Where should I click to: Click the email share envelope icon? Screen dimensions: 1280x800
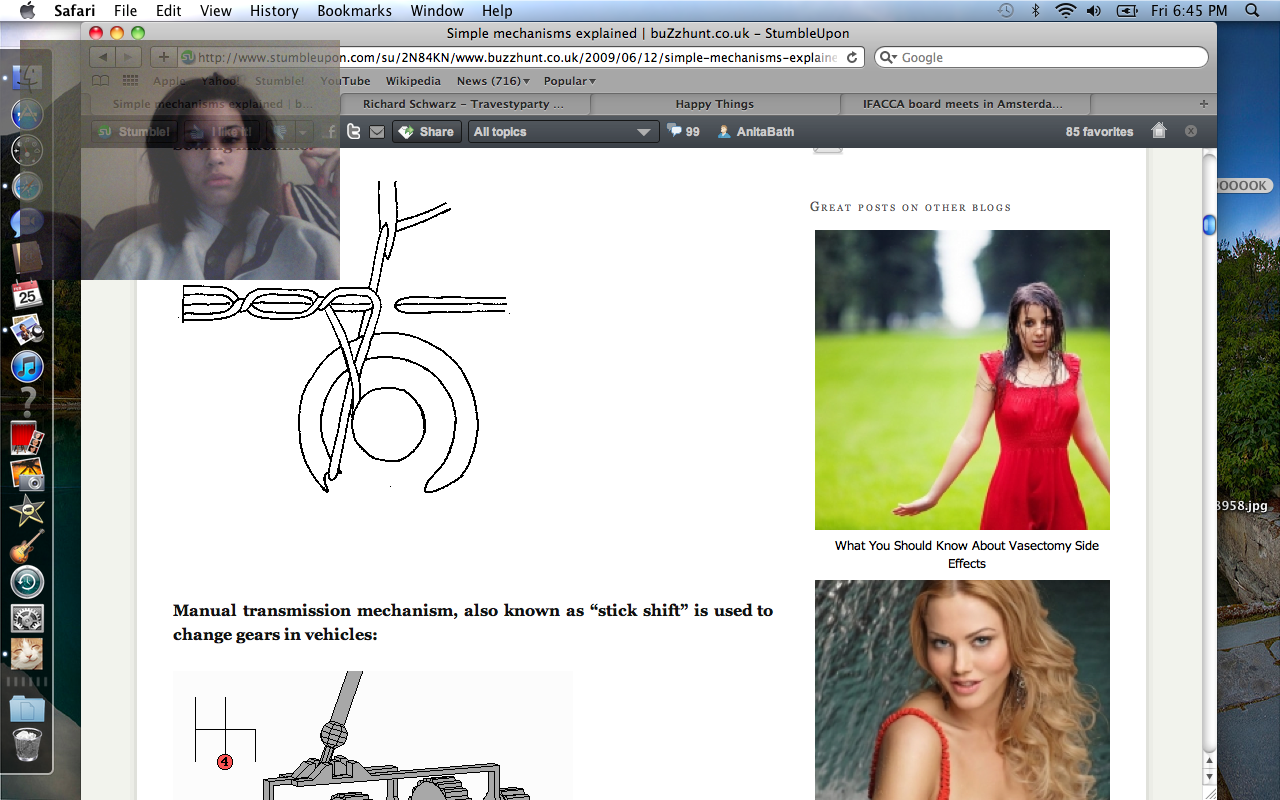[x=377, y=132]
